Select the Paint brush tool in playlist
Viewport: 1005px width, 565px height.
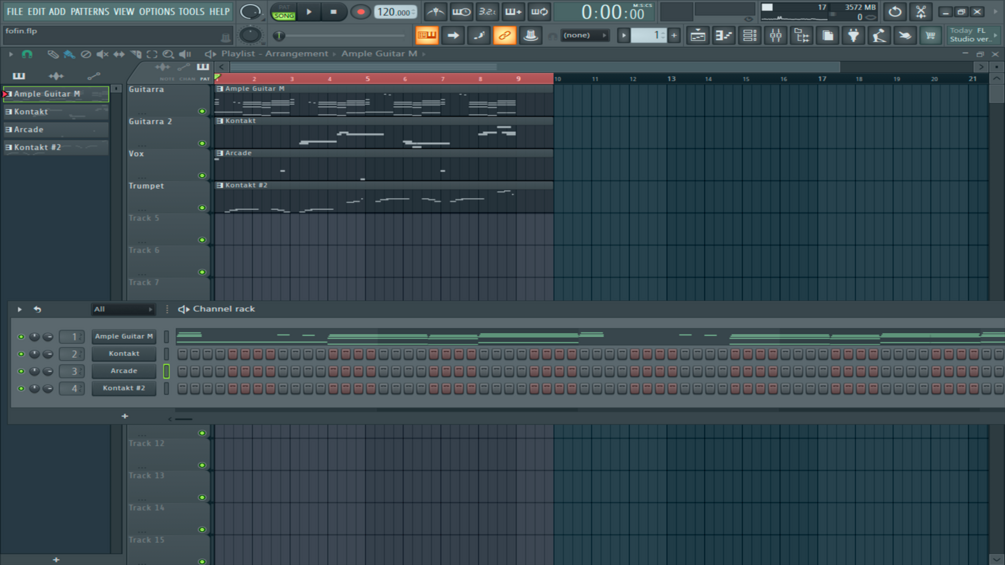coord(69,54)
